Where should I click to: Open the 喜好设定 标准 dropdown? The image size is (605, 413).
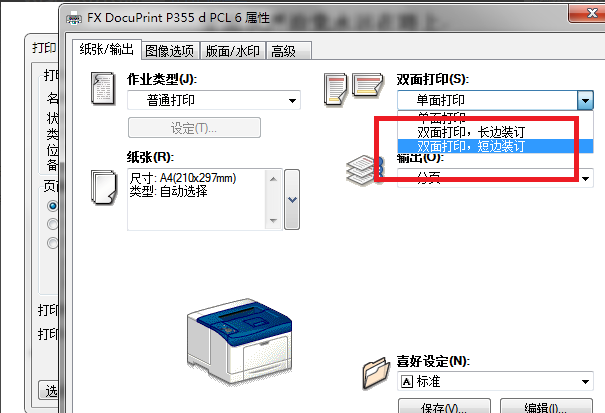pos(495,381)
